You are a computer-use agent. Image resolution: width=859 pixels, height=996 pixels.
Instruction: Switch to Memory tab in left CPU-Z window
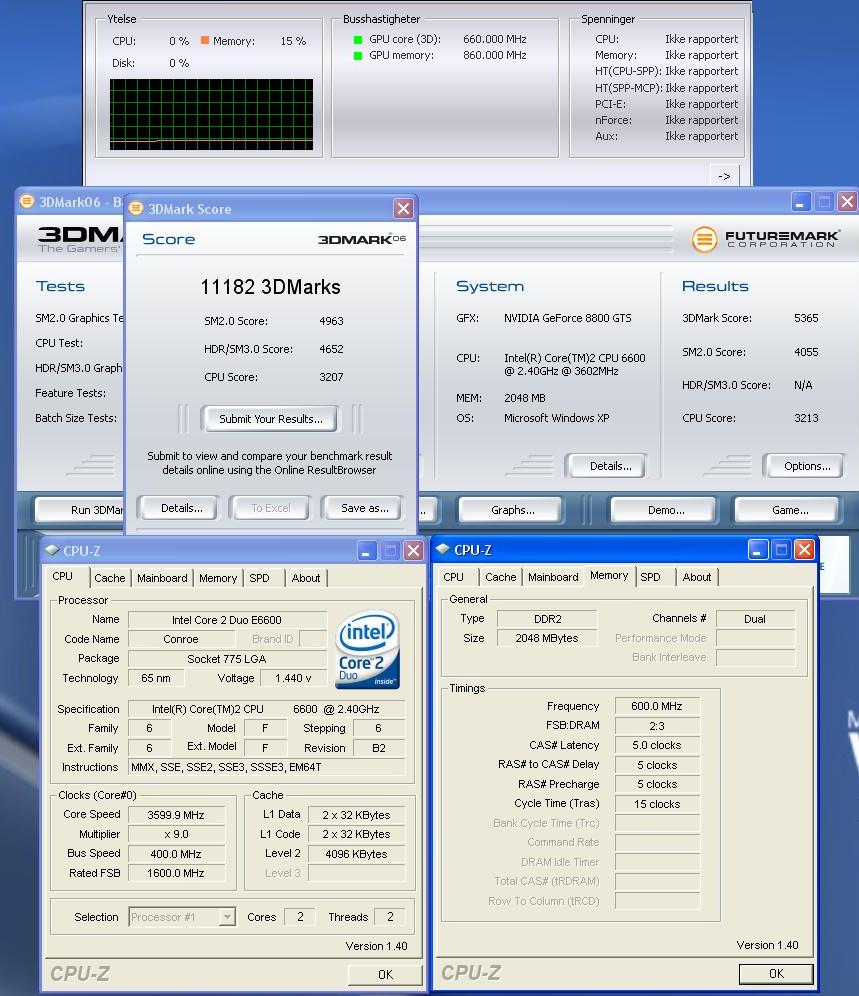tap(218, 578)
